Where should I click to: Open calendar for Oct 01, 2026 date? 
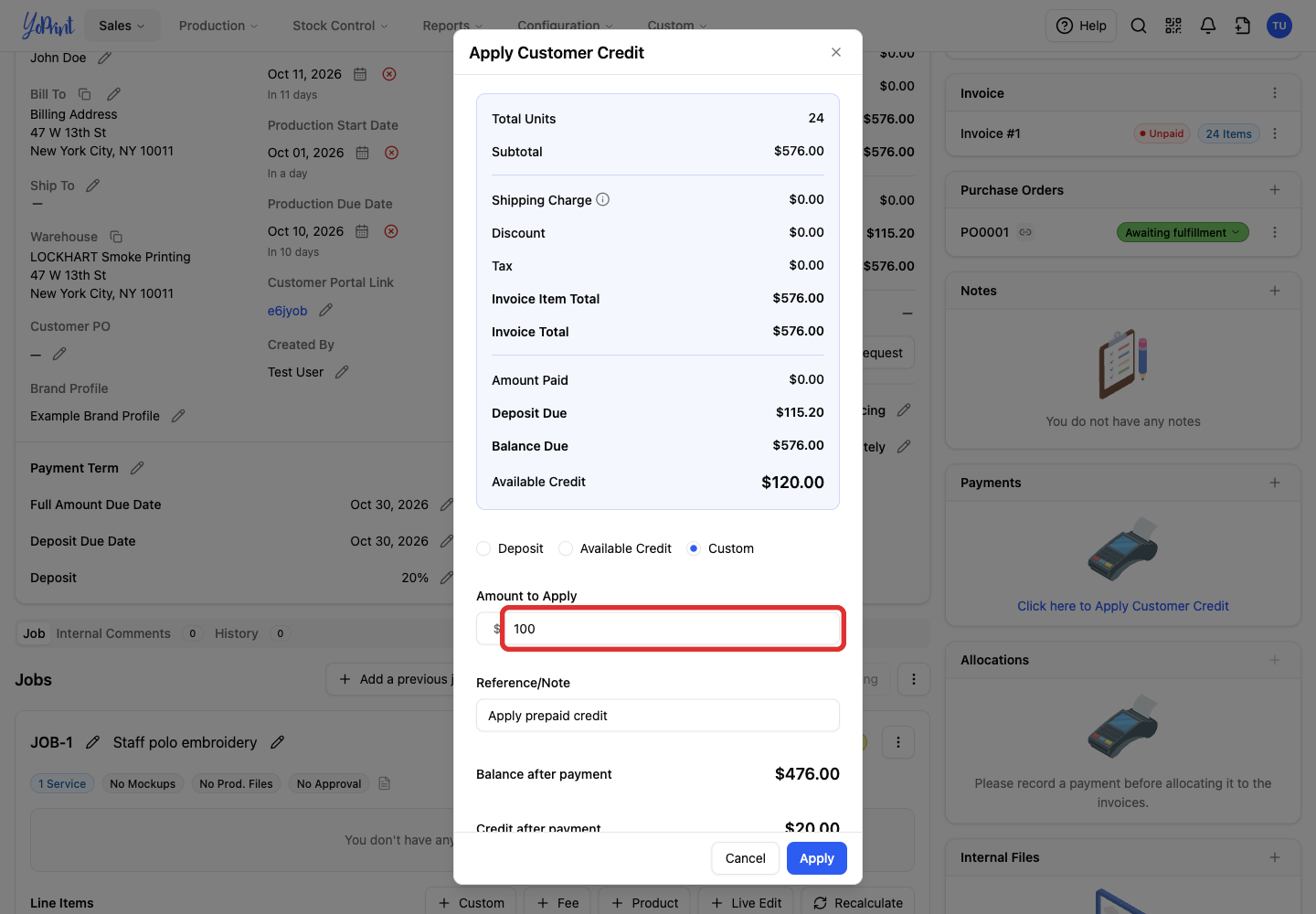(x=363, y=153)
